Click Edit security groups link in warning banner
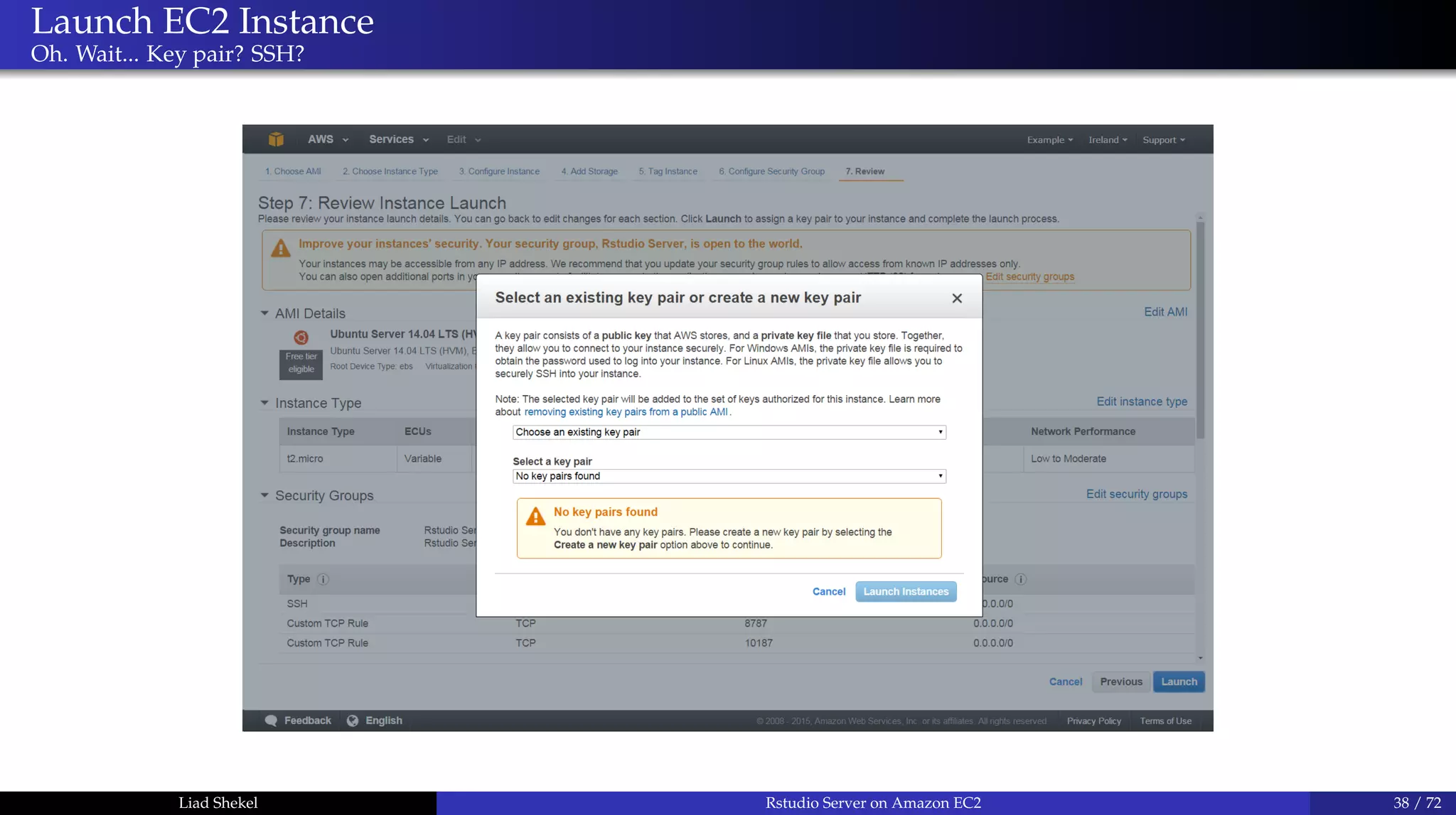This screenshot has height=815, width=1456. [1030, 277]
